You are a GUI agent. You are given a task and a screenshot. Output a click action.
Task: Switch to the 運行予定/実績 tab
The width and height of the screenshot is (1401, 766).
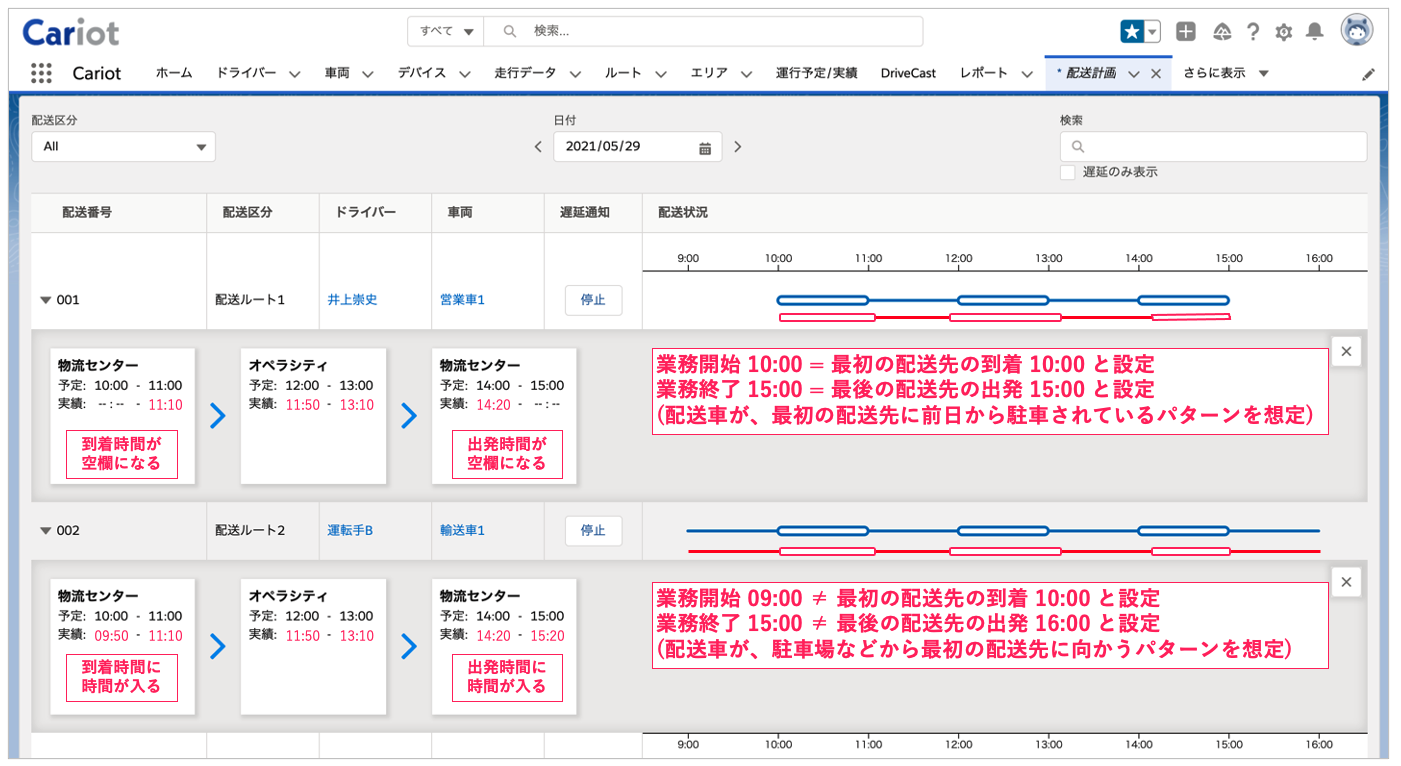tap(816, 73)
